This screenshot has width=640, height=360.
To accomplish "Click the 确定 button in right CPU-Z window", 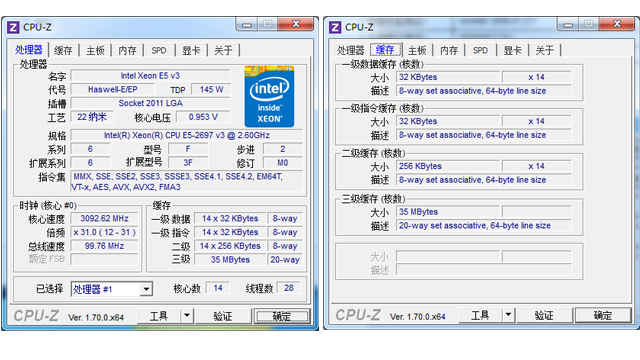I will click(603, 315).
